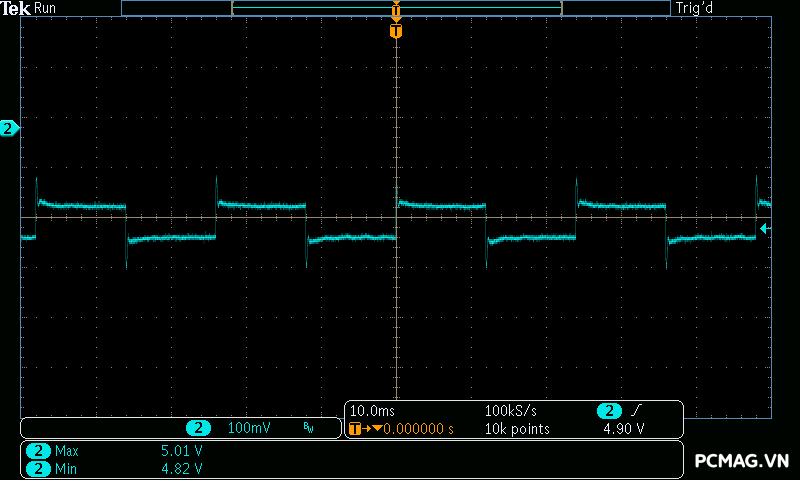800x480 pixels.
Task: Click the Max 5.01 V measurement value
Action: [x=181, y=451]
